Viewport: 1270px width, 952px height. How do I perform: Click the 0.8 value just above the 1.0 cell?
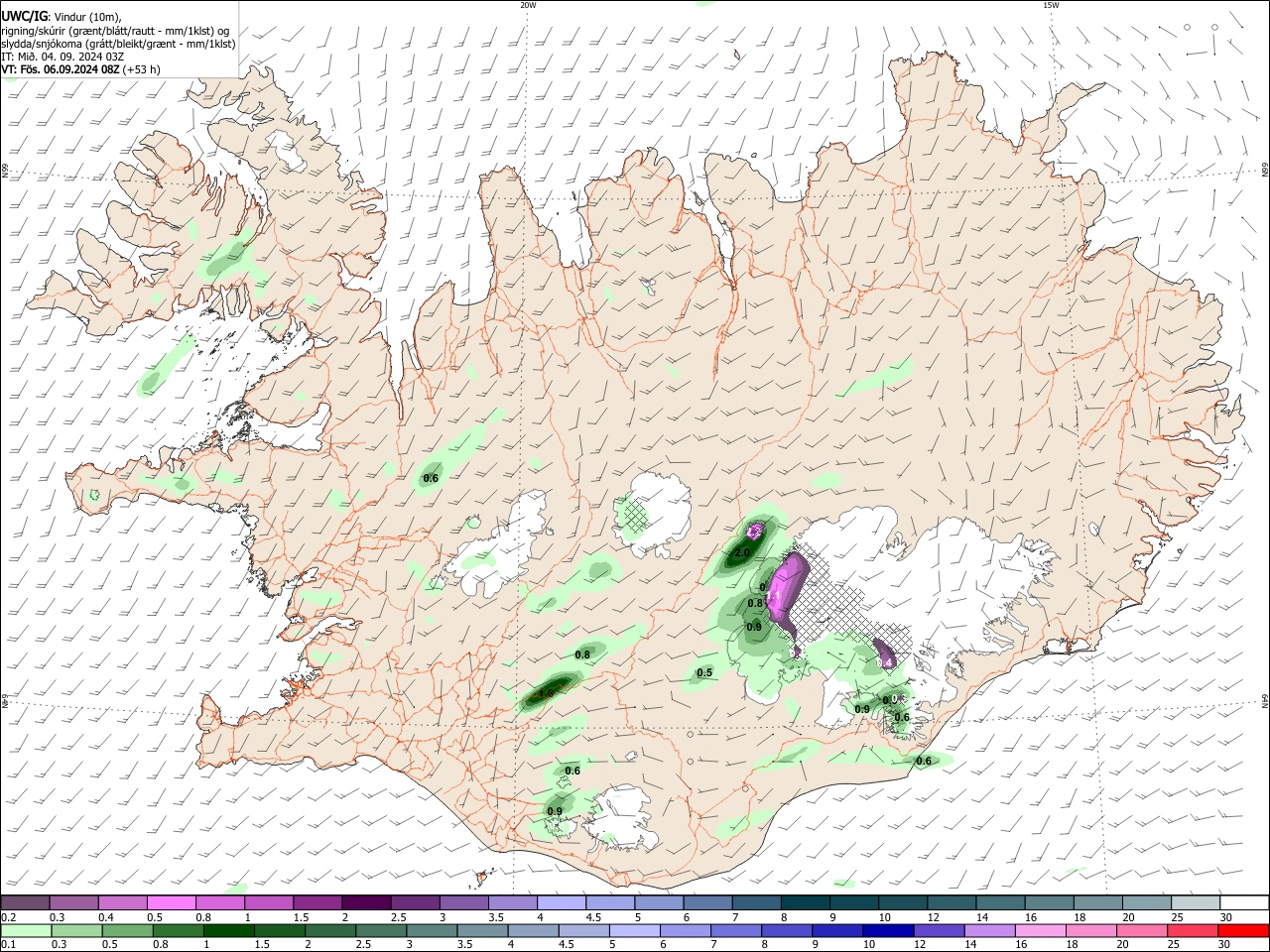click(582, 654)
